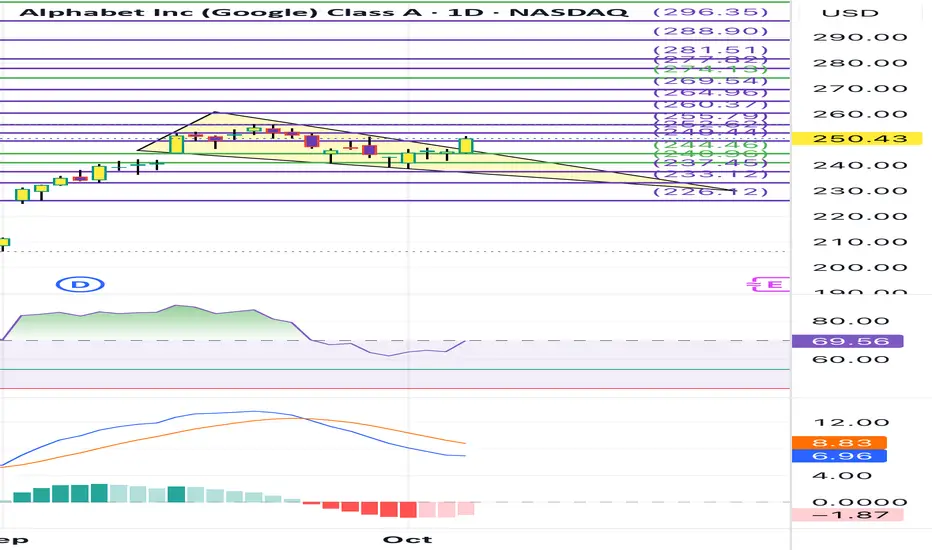Select the (264.96) level label
932x550 pixels.
(710, 92)
